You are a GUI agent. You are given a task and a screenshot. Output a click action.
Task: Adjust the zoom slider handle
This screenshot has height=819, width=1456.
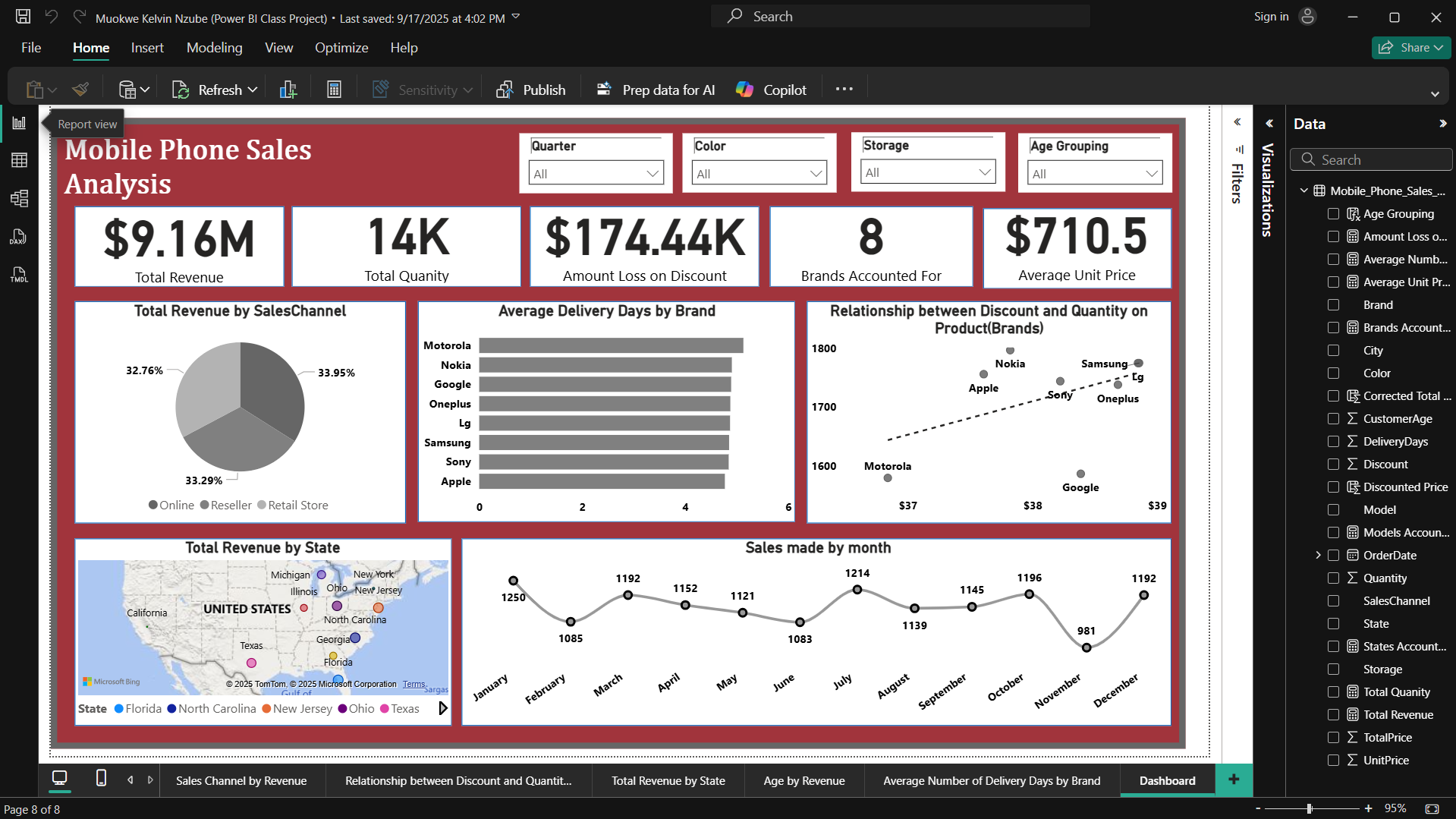[1310, 808]
